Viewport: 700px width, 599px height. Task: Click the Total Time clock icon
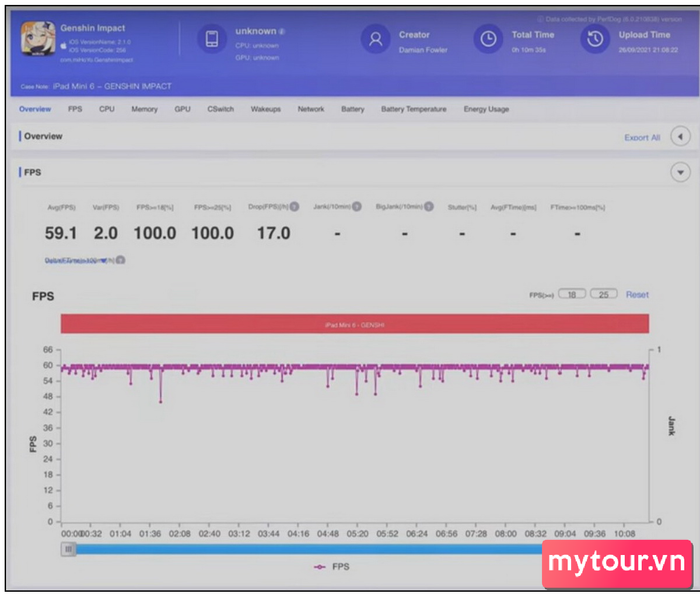click(488, 40)
